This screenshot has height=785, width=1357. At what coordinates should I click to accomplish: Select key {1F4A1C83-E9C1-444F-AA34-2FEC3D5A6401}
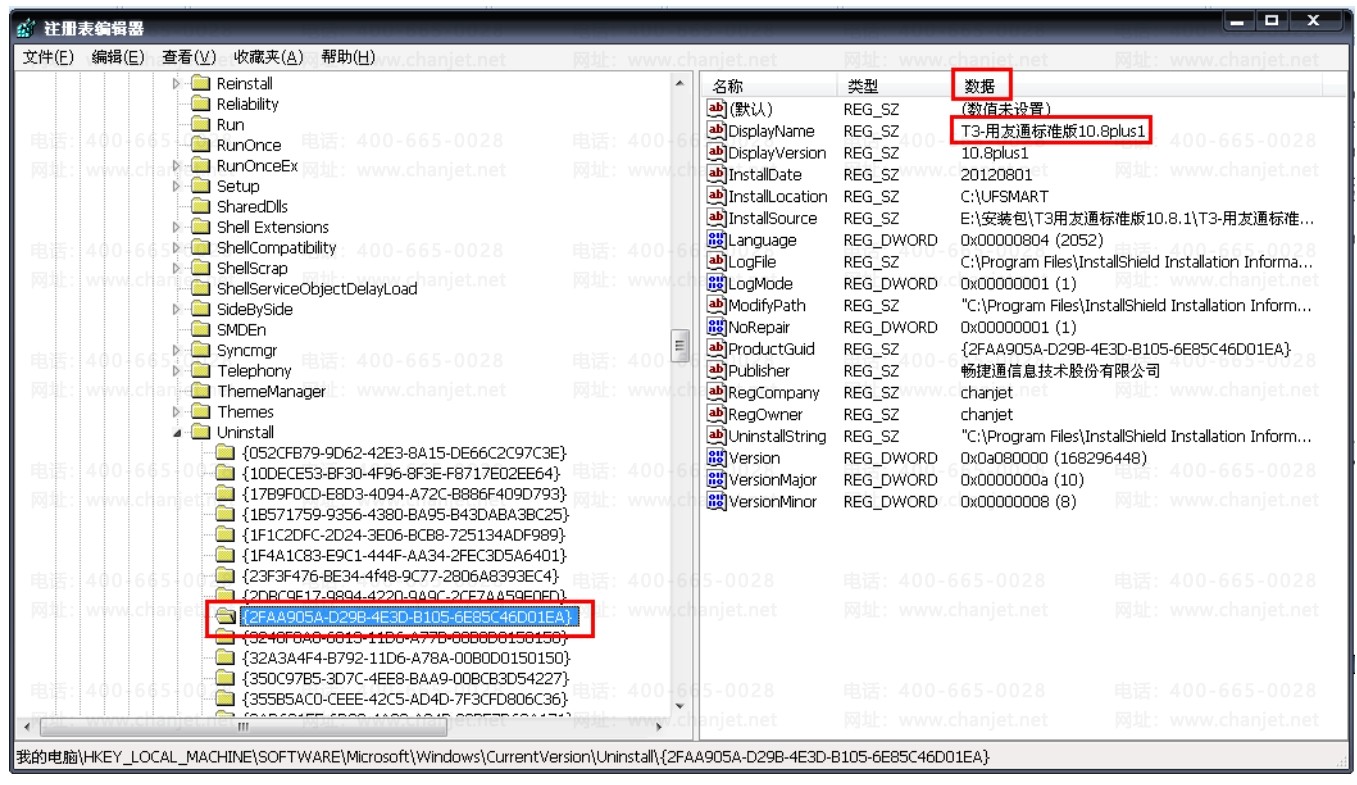click(x=404, y=555)
